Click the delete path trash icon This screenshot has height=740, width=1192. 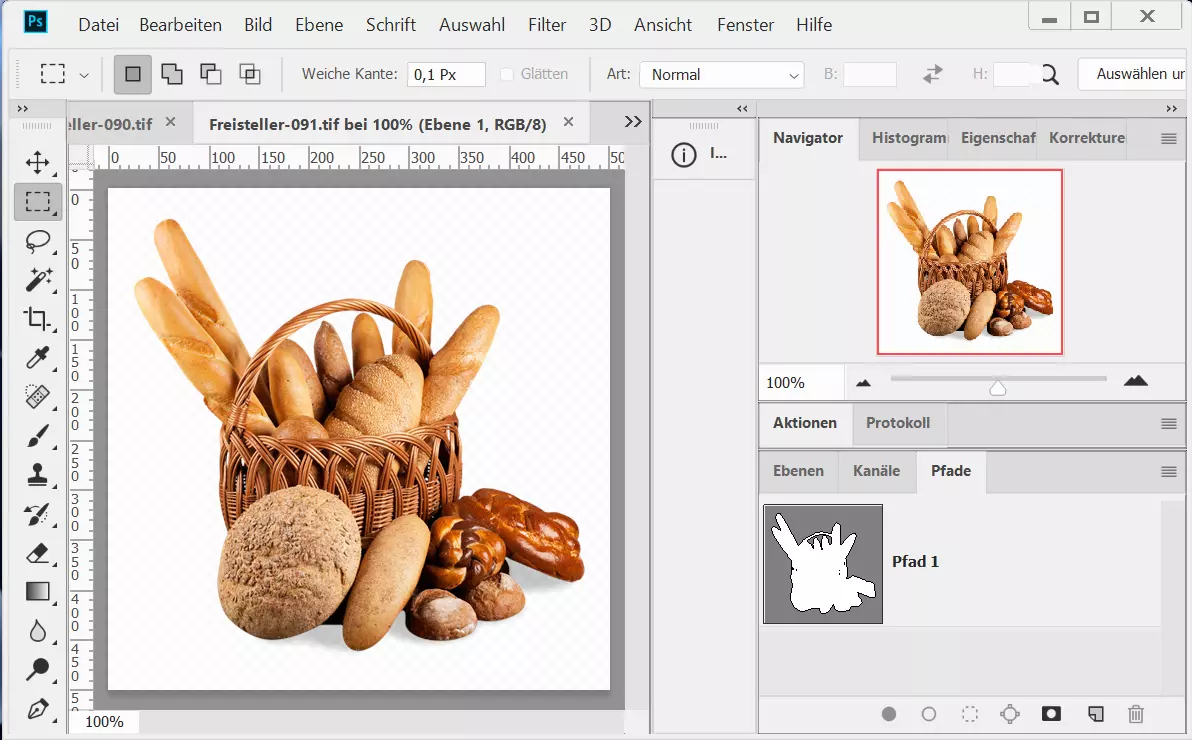1135,714
